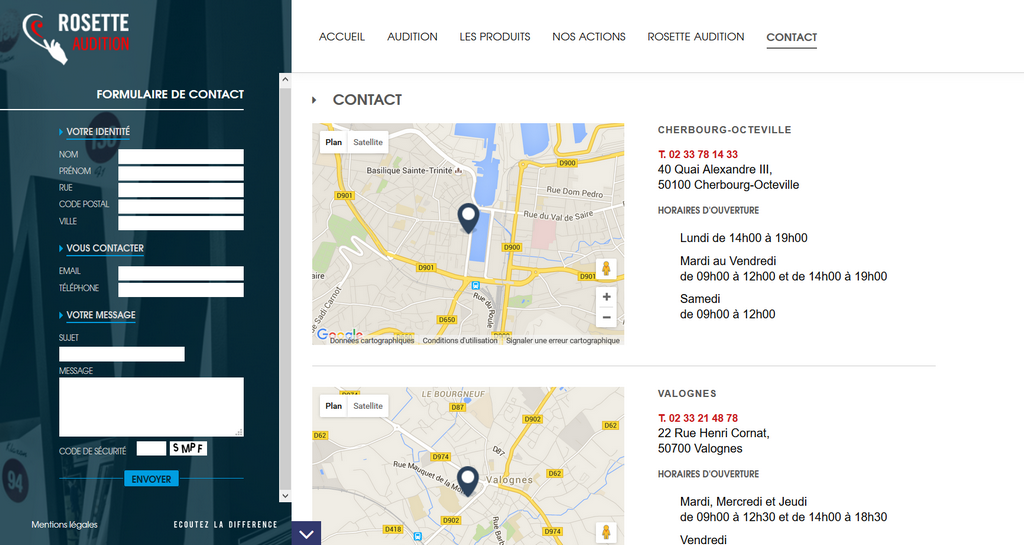Zoom in on the Cherbourg map

pyautogui.click(x=606, y=297)
